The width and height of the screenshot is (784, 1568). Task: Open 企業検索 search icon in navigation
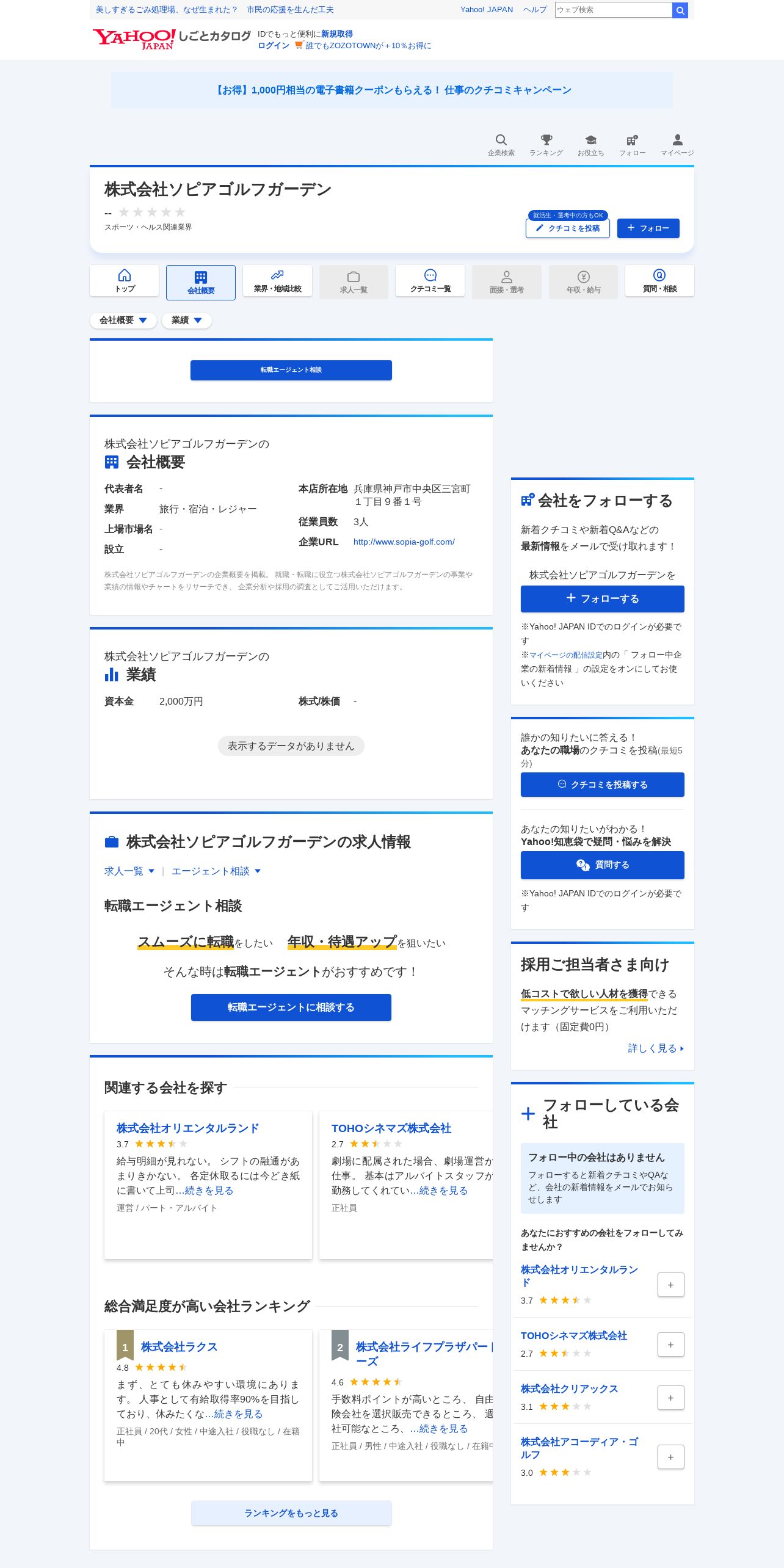(501, 145)
